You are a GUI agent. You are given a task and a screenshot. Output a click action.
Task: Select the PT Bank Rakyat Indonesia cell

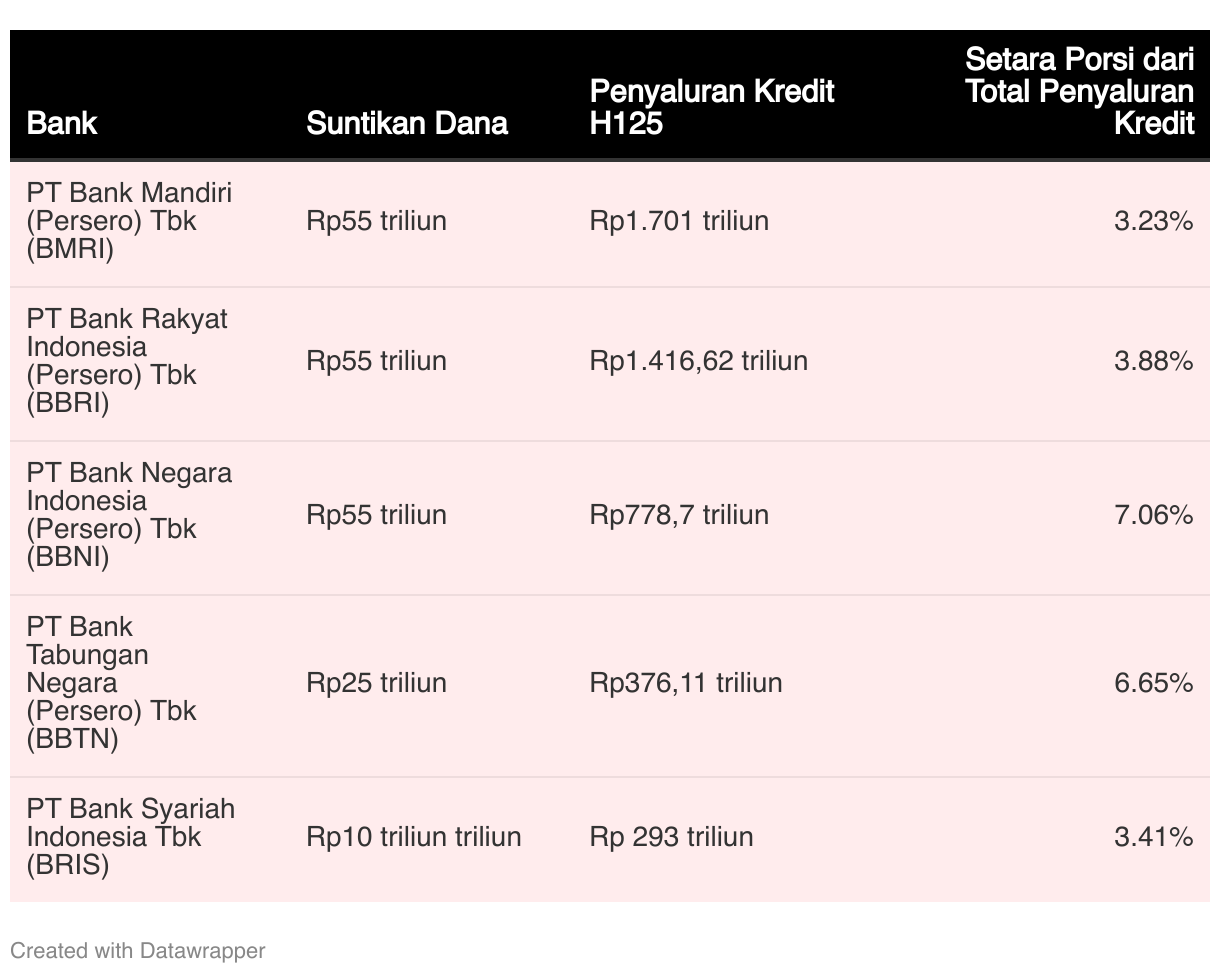point(127,361)
